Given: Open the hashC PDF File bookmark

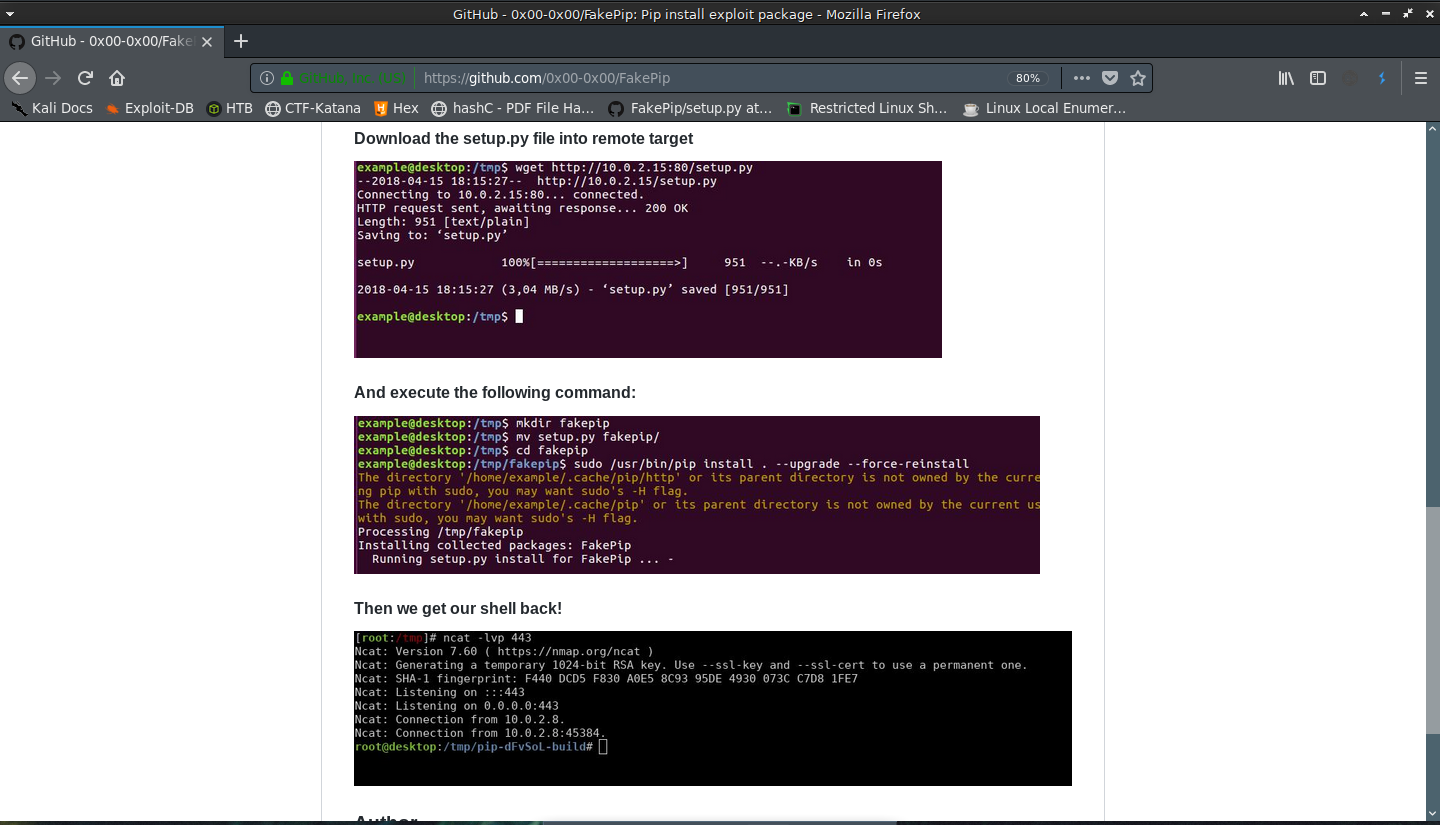Looking at the screenshot, I should point(512,108).
